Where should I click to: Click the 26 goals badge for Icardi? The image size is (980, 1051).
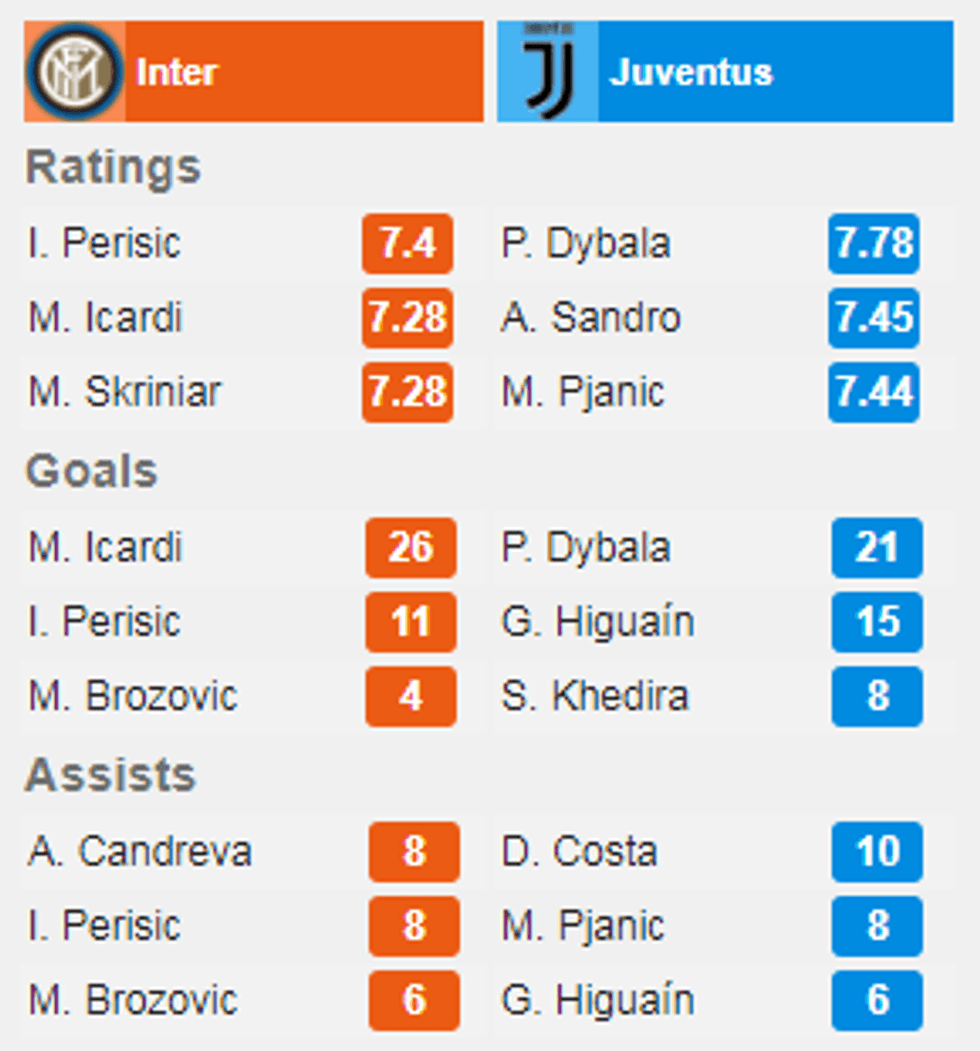pyautogui.click(x=410, y=548)
